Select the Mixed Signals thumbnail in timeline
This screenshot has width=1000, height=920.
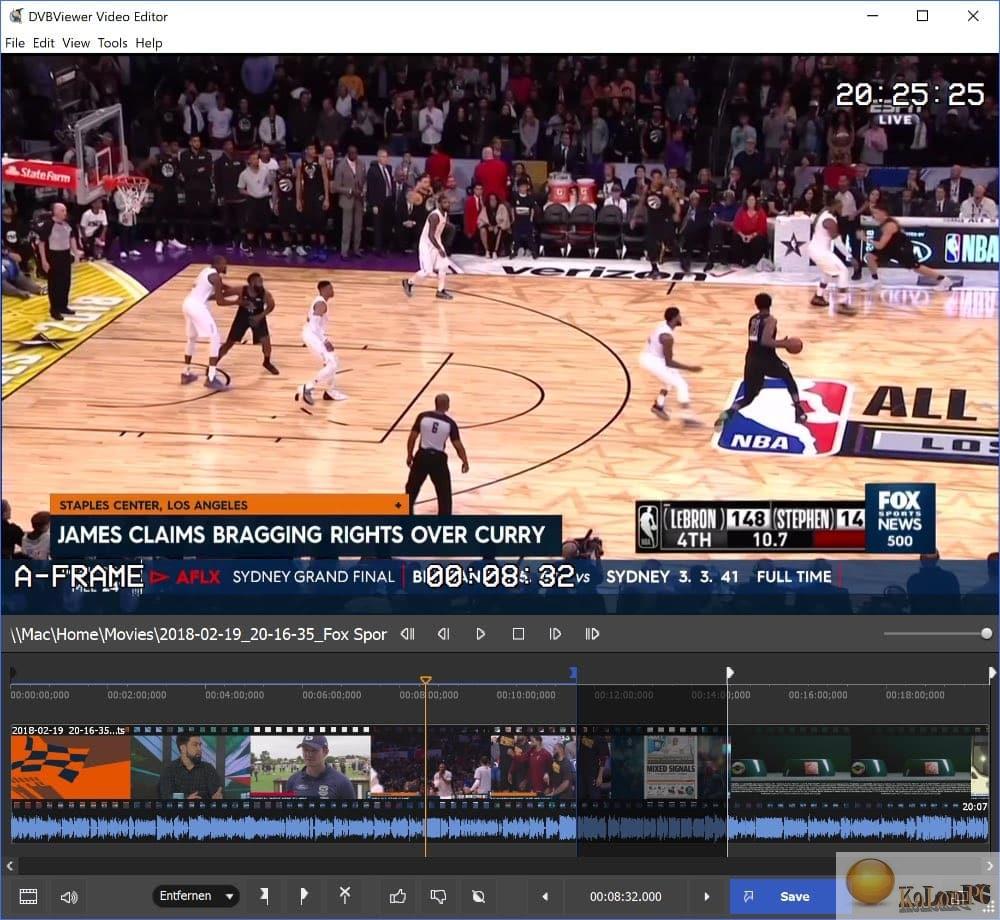click(x=670, y=767)
